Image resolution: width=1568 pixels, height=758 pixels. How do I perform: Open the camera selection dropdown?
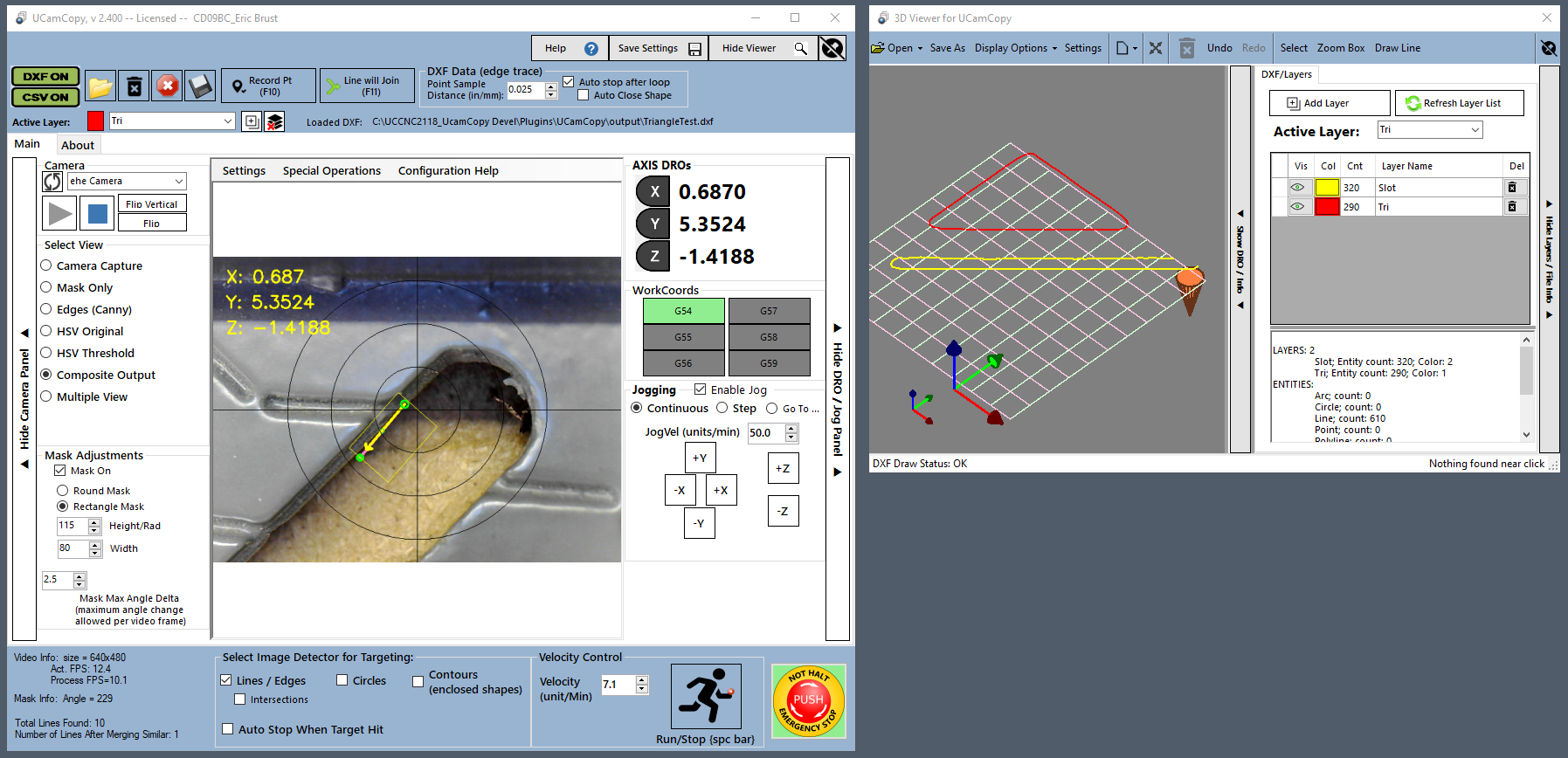pos(179,182)
